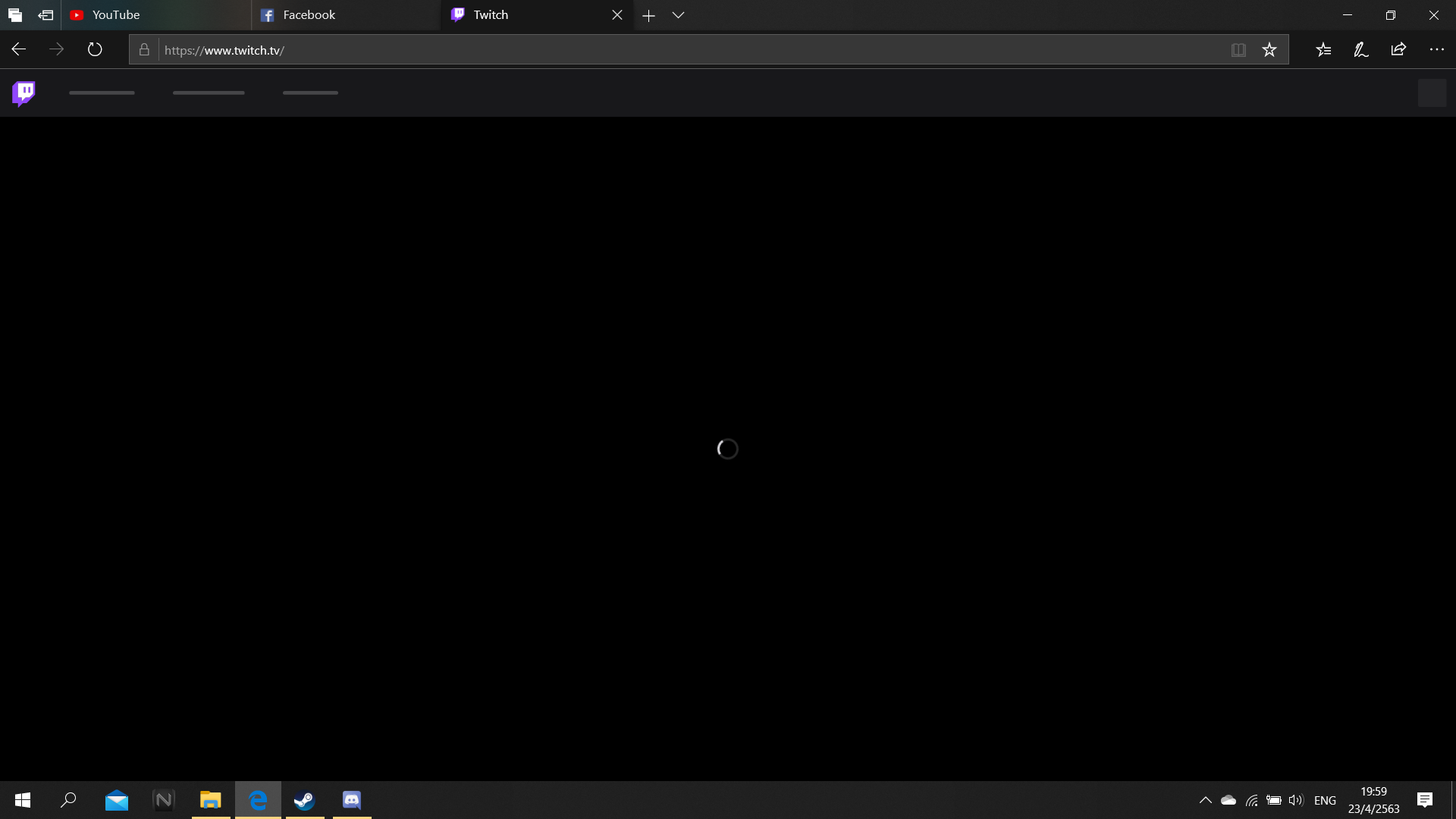Show hidden system tray icons
The height and width of the screenshot is (819, 1456).
point(1205,800)
